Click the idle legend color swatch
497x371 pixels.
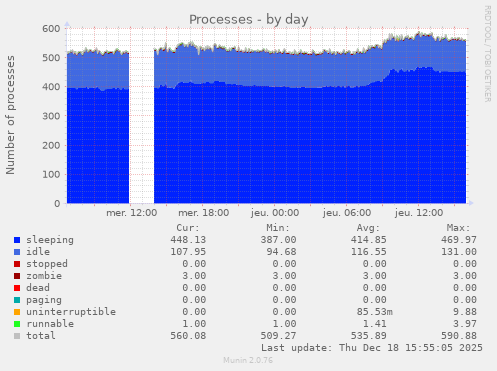tap(17, 252)
